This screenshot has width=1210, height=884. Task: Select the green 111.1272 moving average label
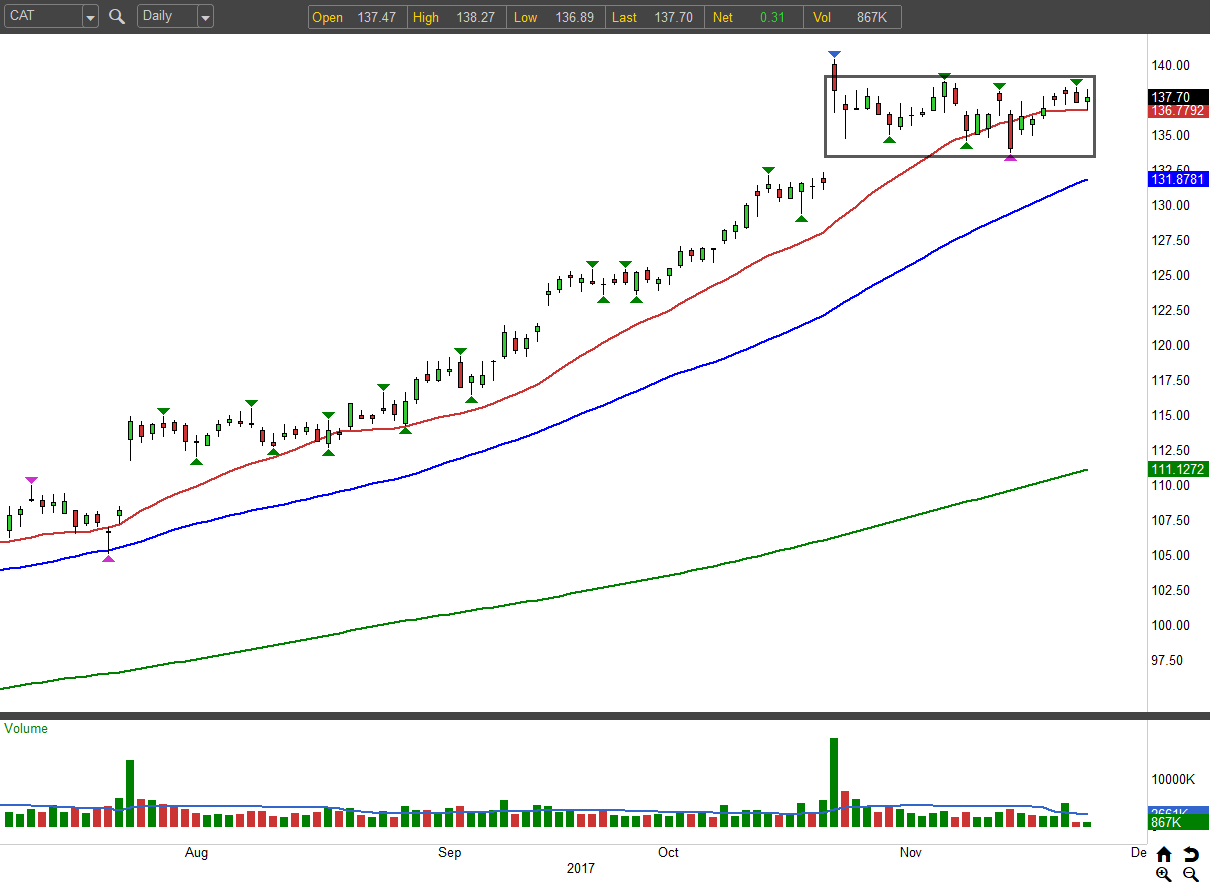pos(1179,469)
